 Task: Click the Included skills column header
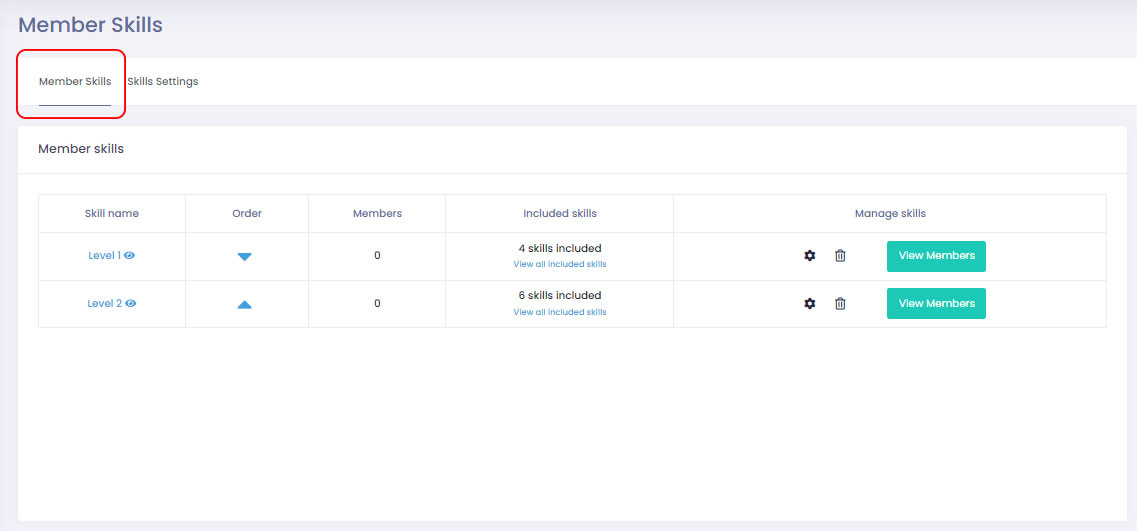(x=560, y=214)
